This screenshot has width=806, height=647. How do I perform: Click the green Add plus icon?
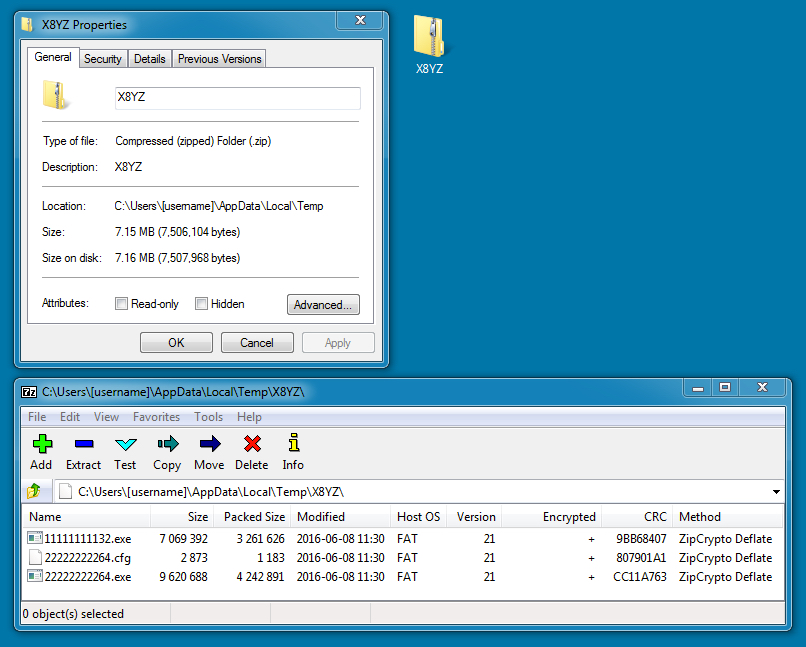click(41, 443)
